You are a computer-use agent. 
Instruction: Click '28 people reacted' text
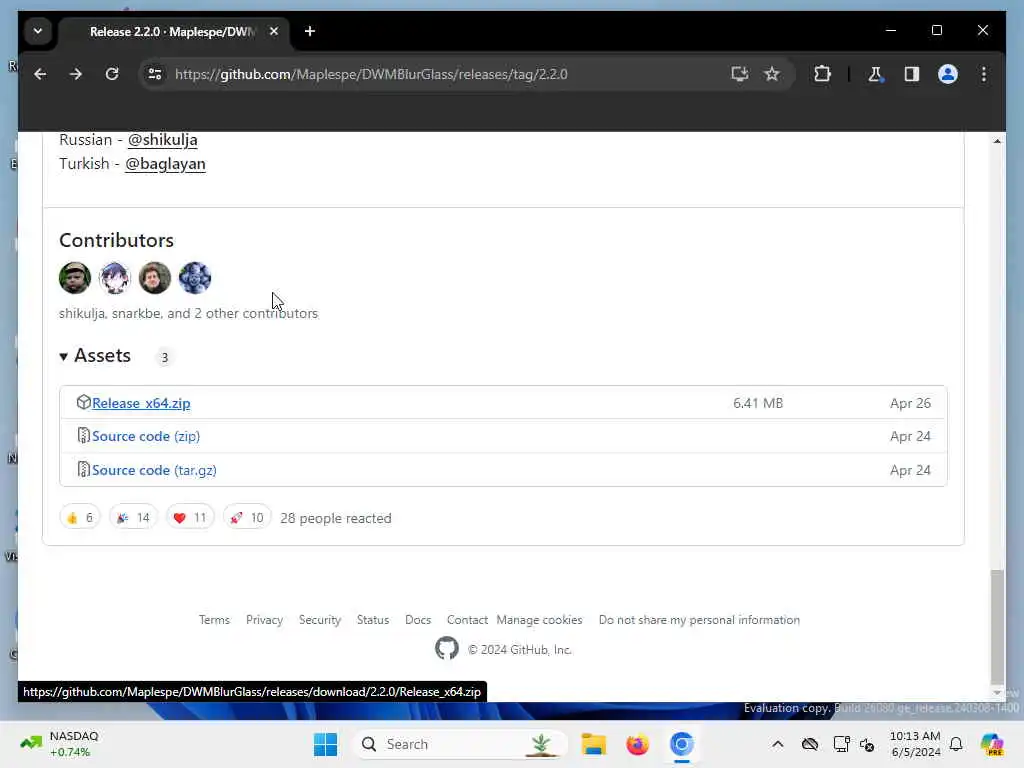pyautogui.click(x=336, y=519)
